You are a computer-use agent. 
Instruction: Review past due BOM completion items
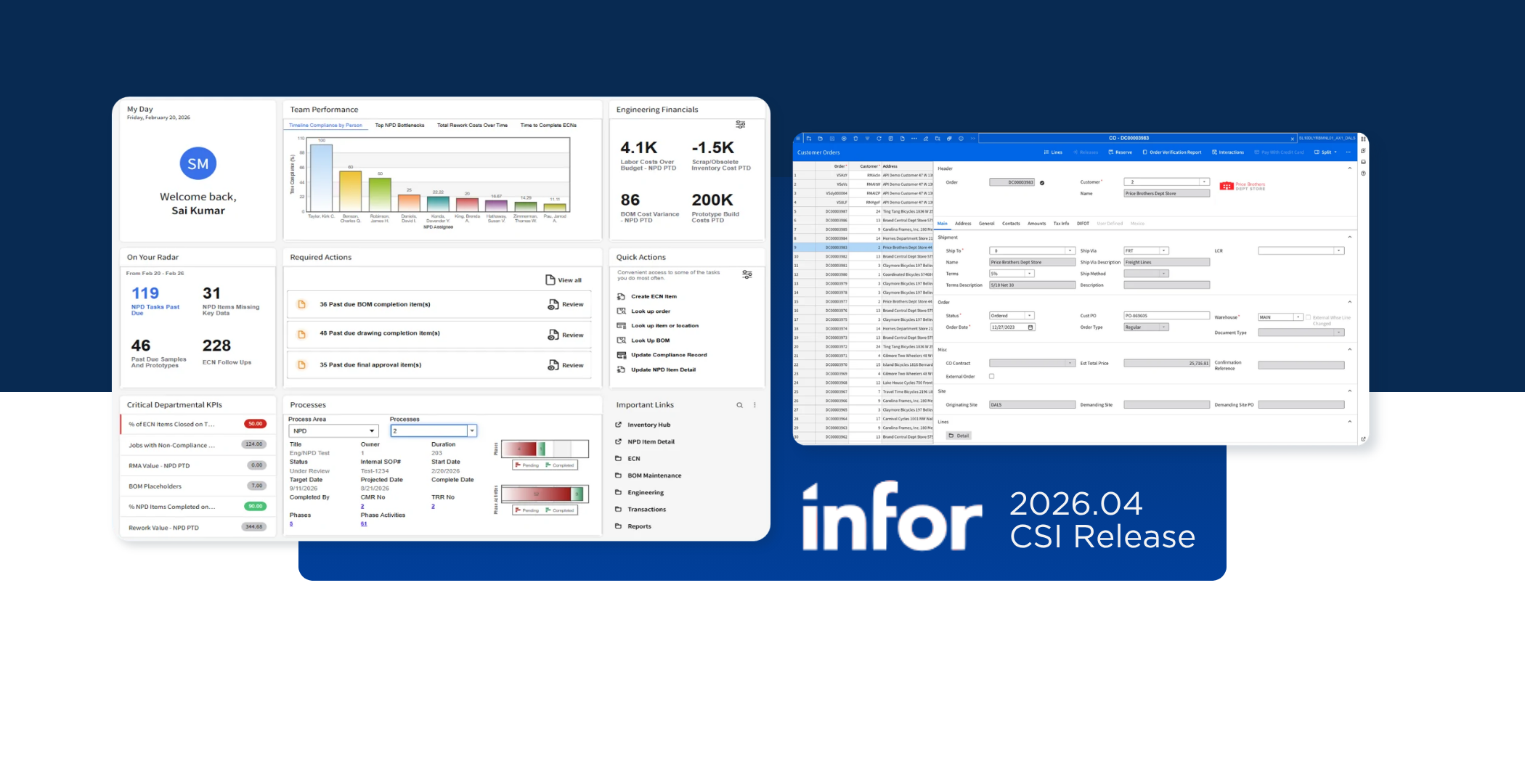tap(566, 305)
